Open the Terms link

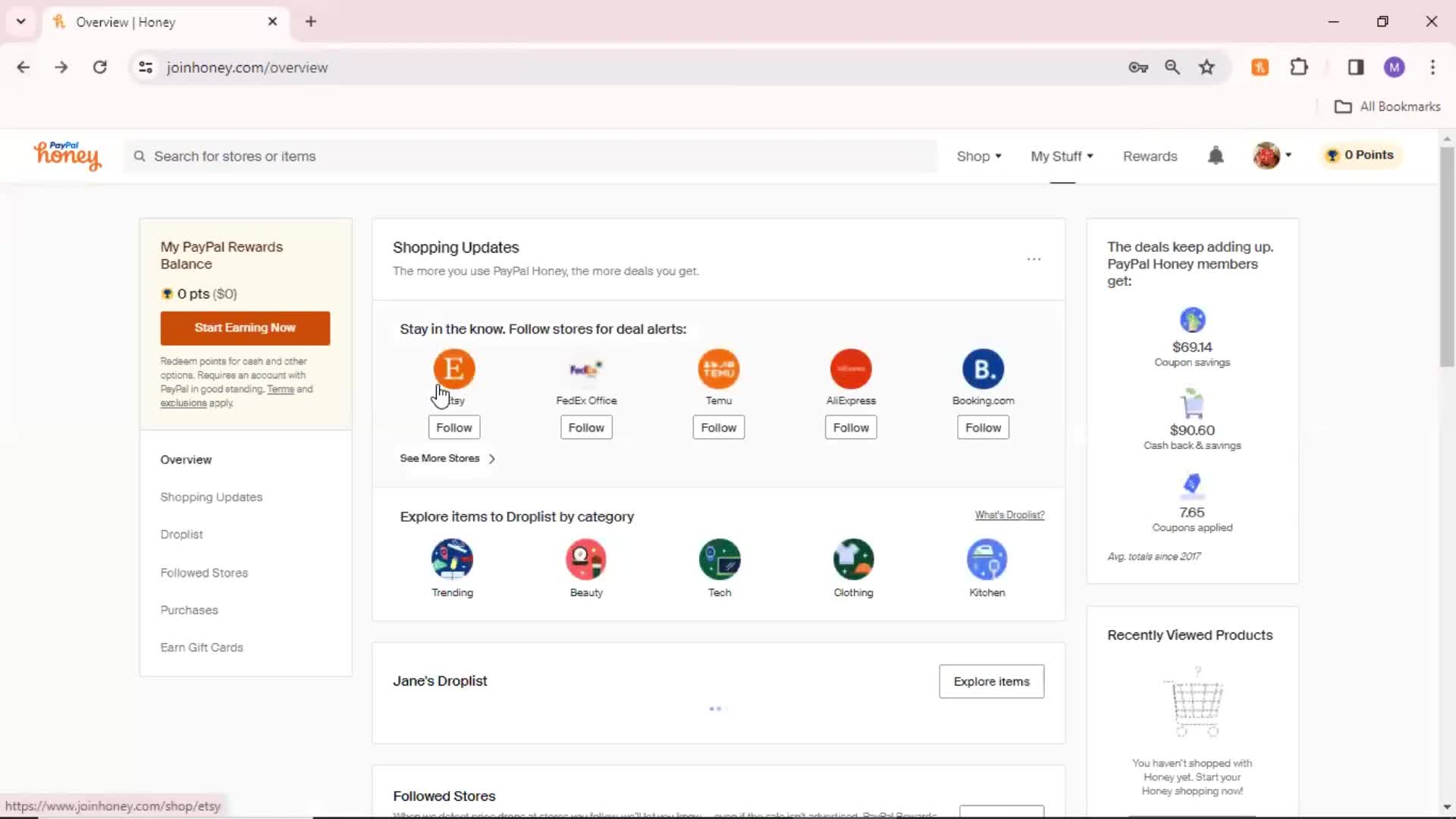coord(280,390)
